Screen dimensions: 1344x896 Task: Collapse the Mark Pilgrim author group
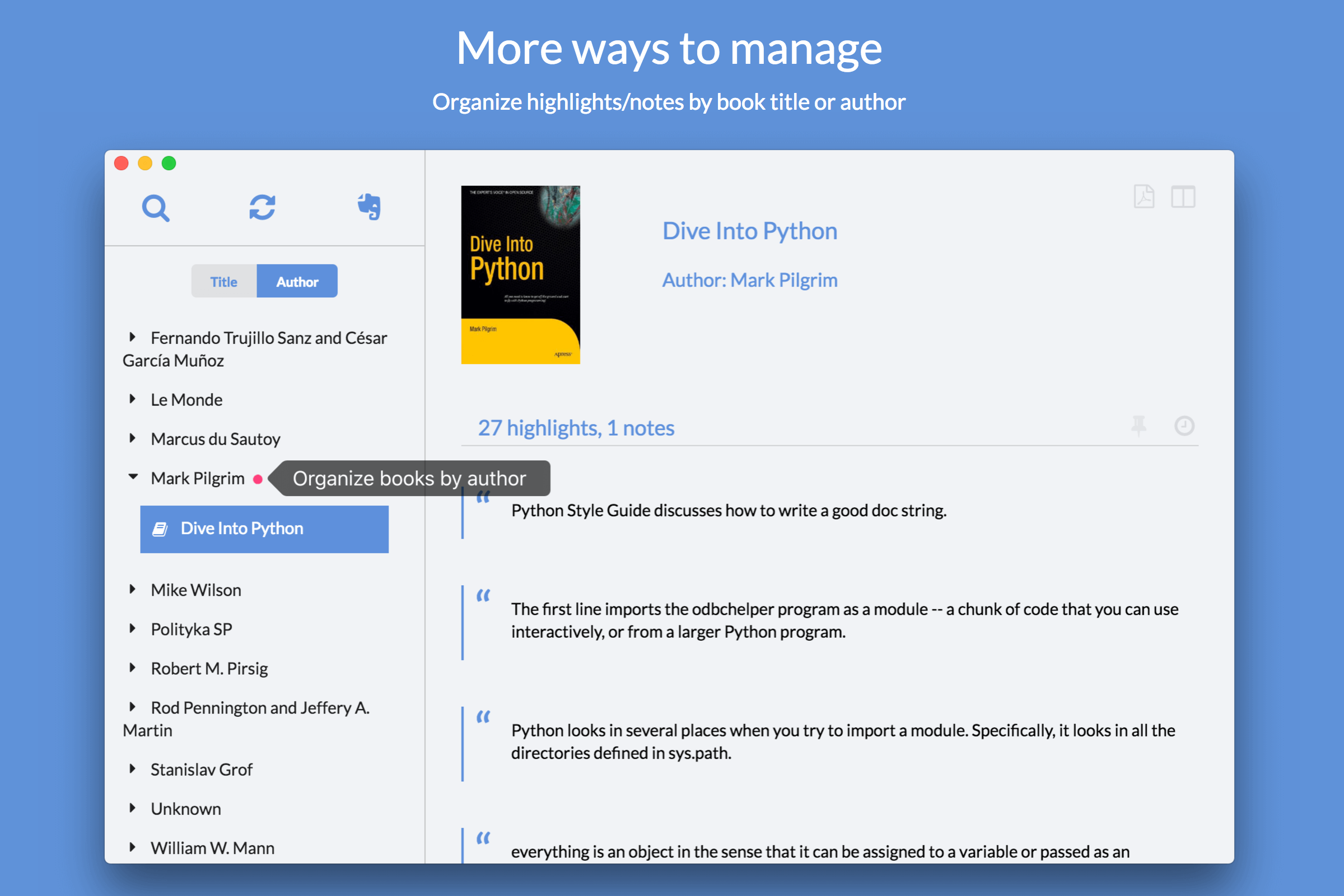tap(133, 477)
